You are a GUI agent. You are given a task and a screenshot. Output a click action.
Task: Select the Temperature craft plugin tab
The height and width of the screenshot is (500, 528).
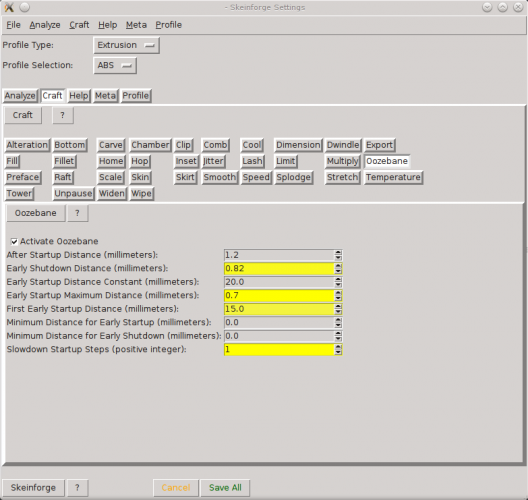[393, 177]
